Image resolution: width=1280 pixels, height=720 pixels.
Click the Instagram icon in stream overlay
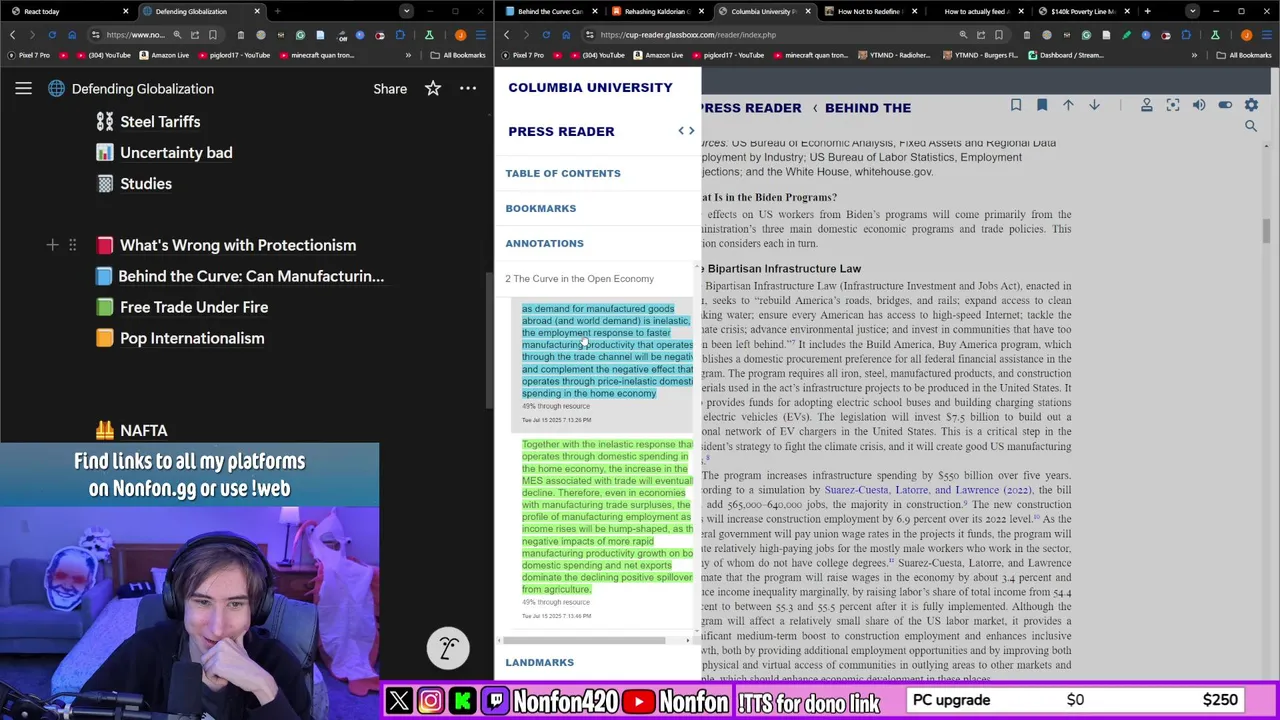point(431,701)
